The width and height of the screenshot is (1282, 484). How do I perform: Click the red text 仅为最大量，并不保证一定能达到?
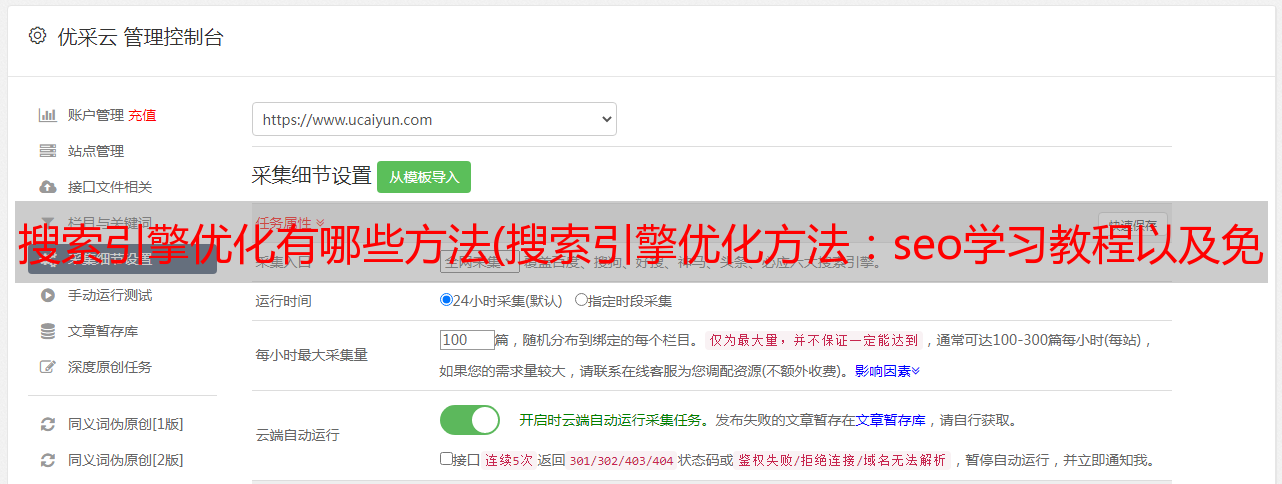tap(815, 340)
